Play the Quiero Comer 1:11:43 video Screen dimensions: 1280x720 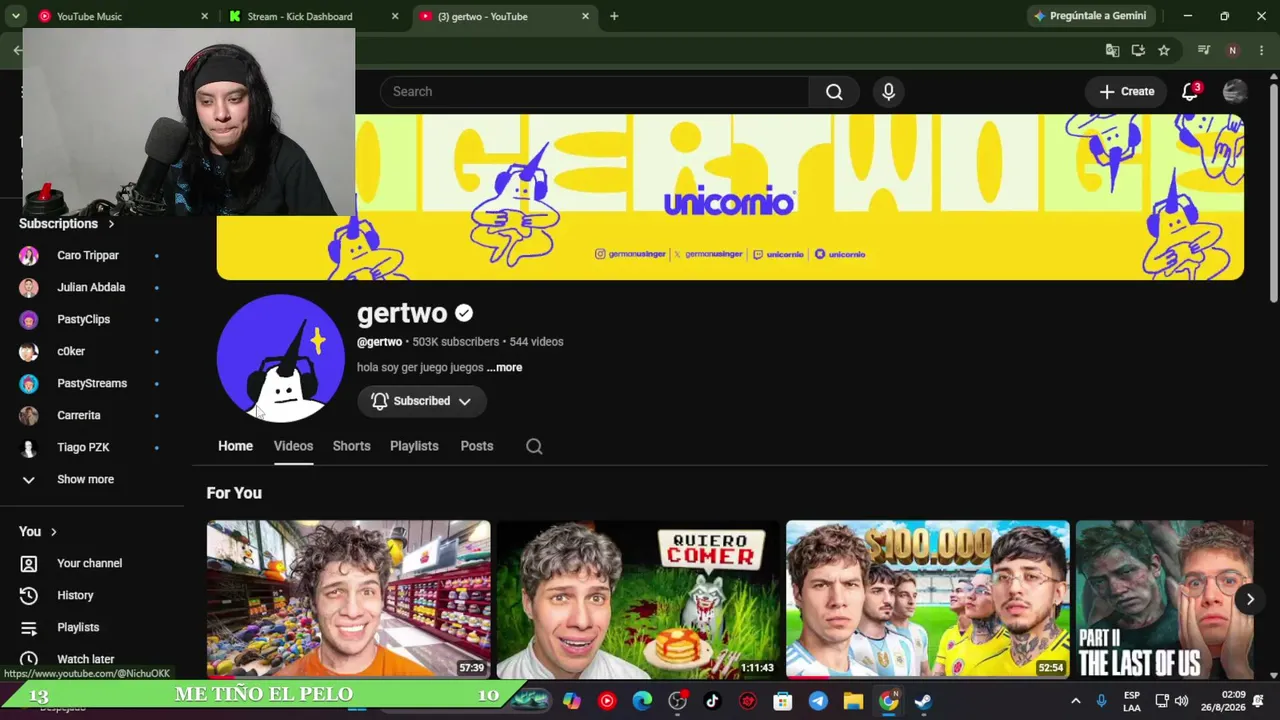[x=638, y=599]
